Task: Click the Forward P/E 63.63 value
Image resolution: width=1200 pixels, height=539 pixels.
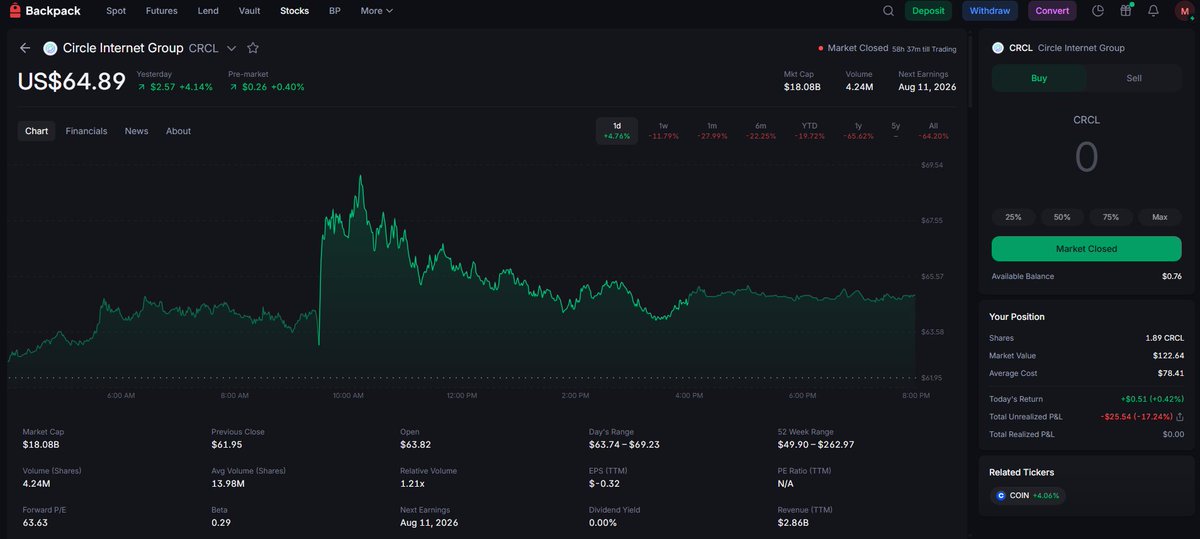Action: pyautogui.click(x=36, y=522)
